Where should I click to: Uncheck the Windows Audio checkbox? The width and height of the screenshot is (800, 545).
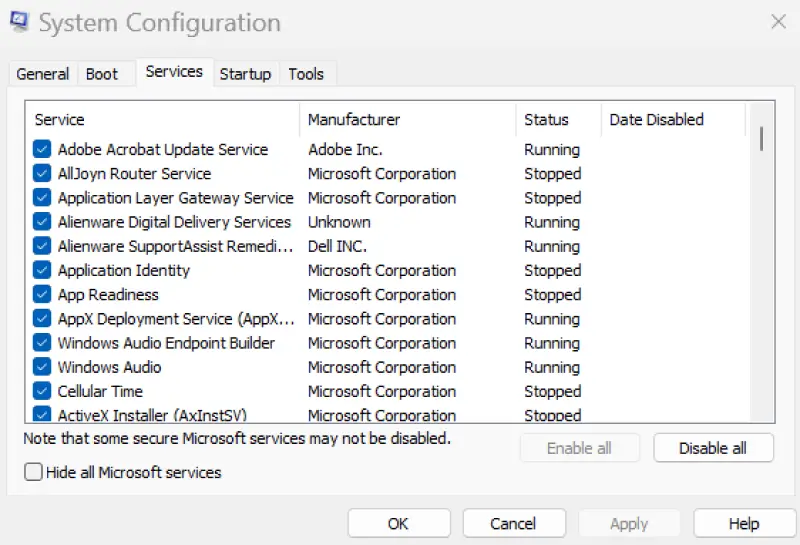42,367
